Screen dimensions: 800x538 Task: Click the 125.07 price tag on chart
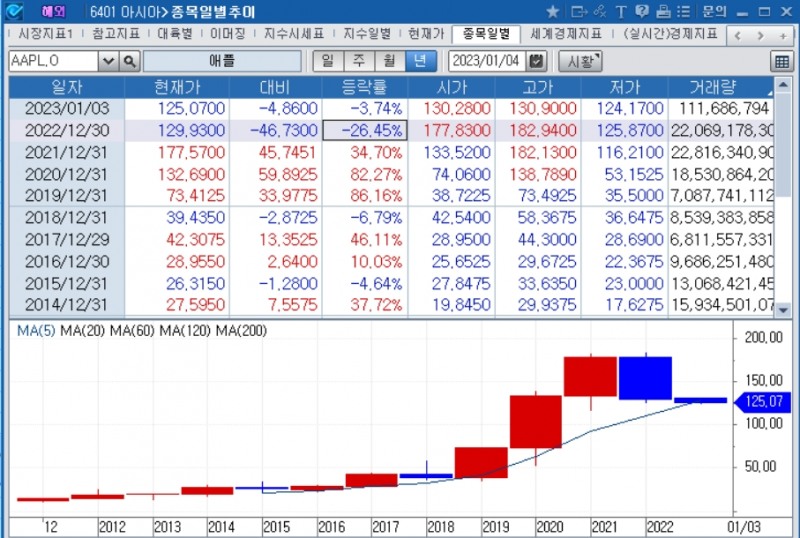[762, 402]
